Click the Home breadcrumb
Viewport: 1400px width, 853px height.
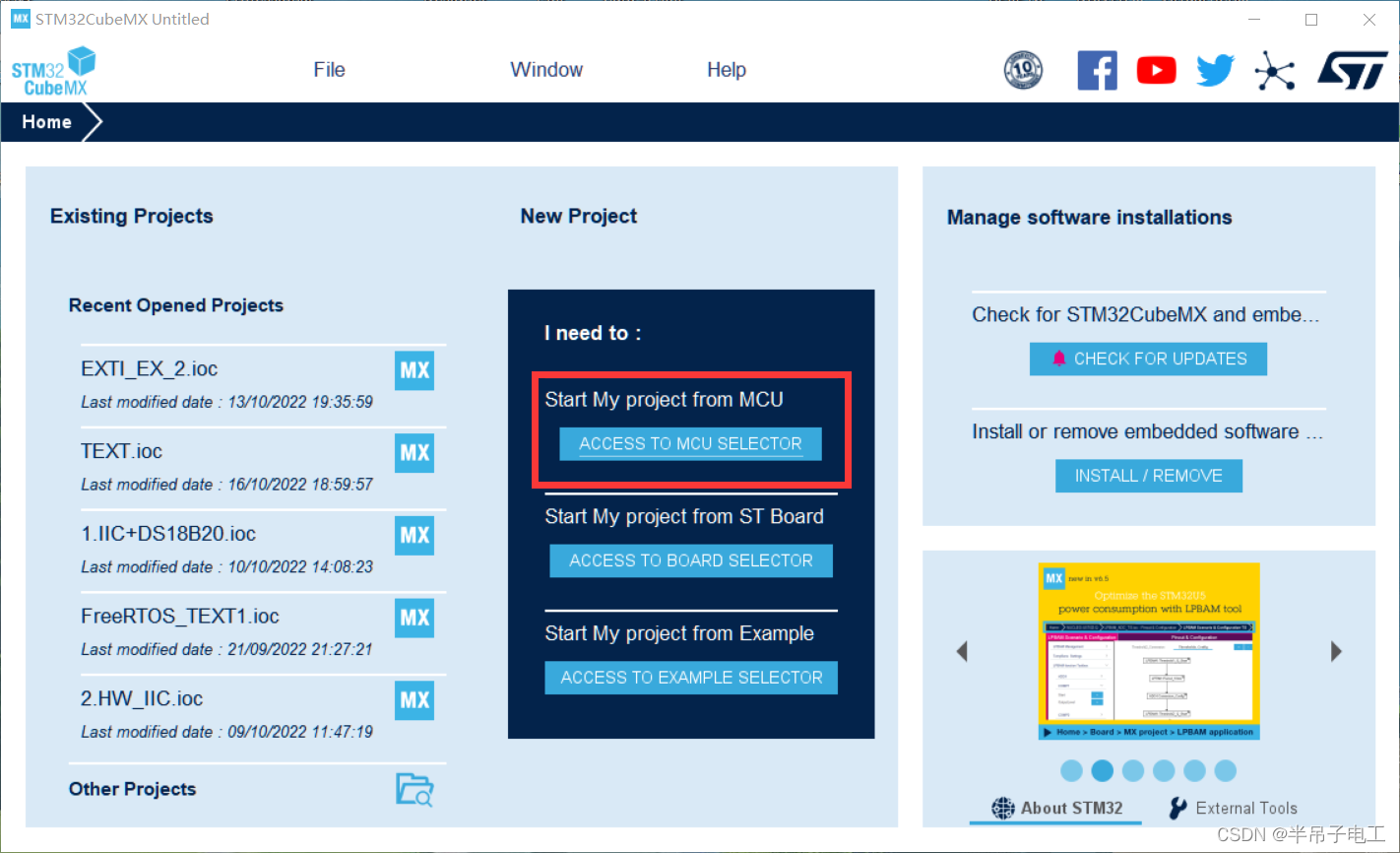click(x=46, y=122)
